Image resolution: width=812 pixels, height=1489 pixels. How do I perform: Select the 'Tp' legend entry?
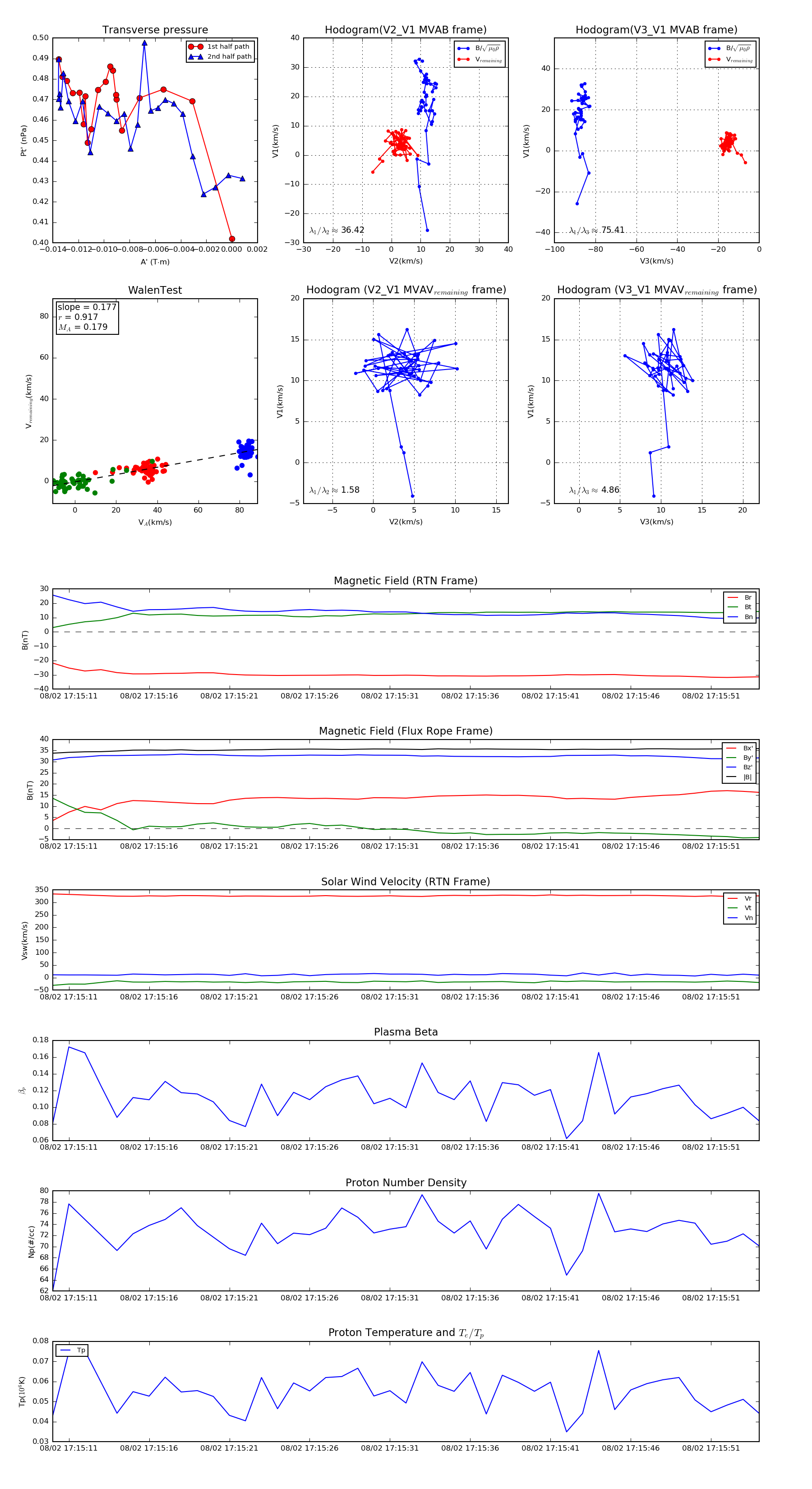(x=72, y=1350)
